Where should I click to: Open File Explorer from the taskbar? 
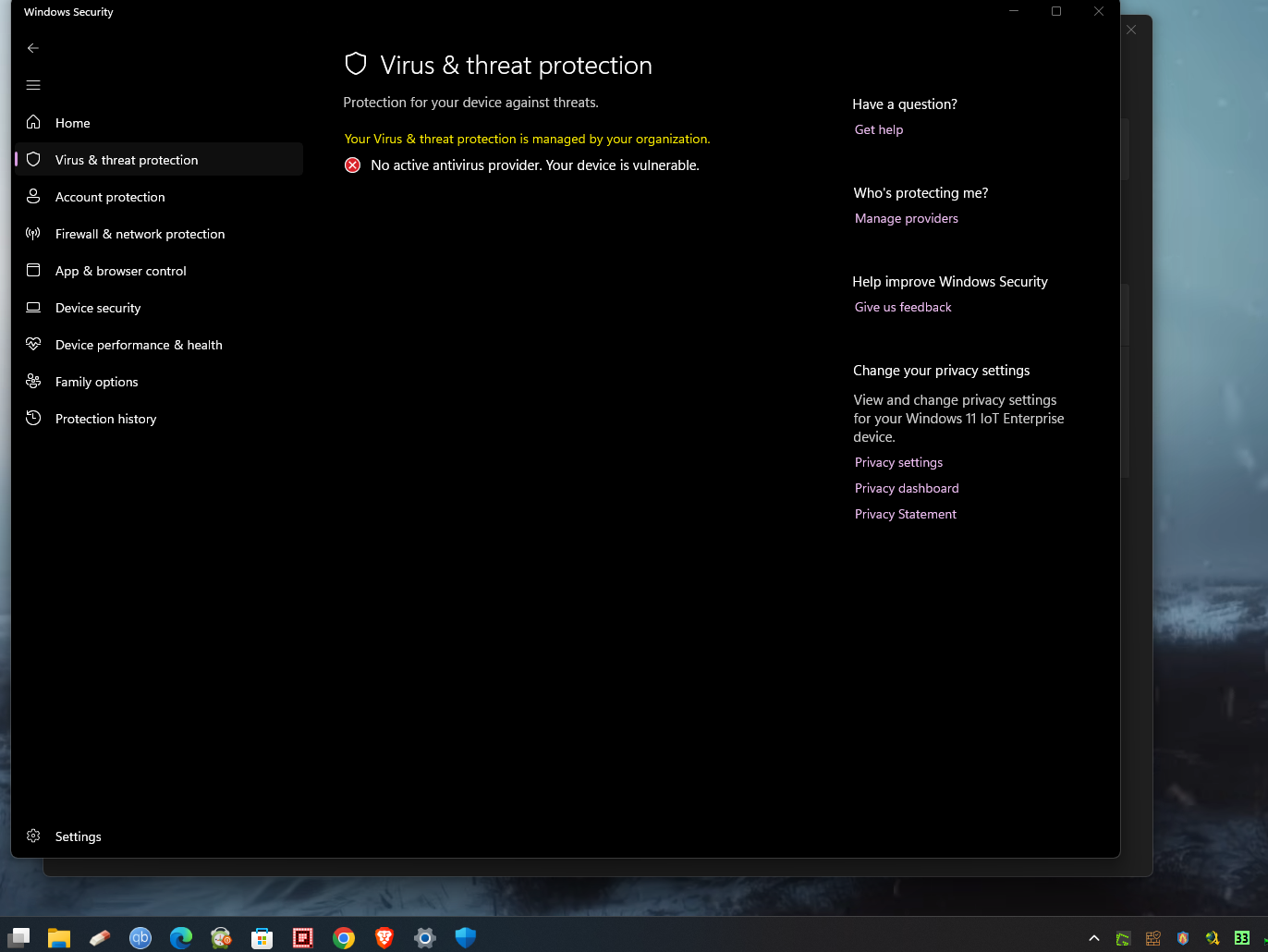coord(59,938)
